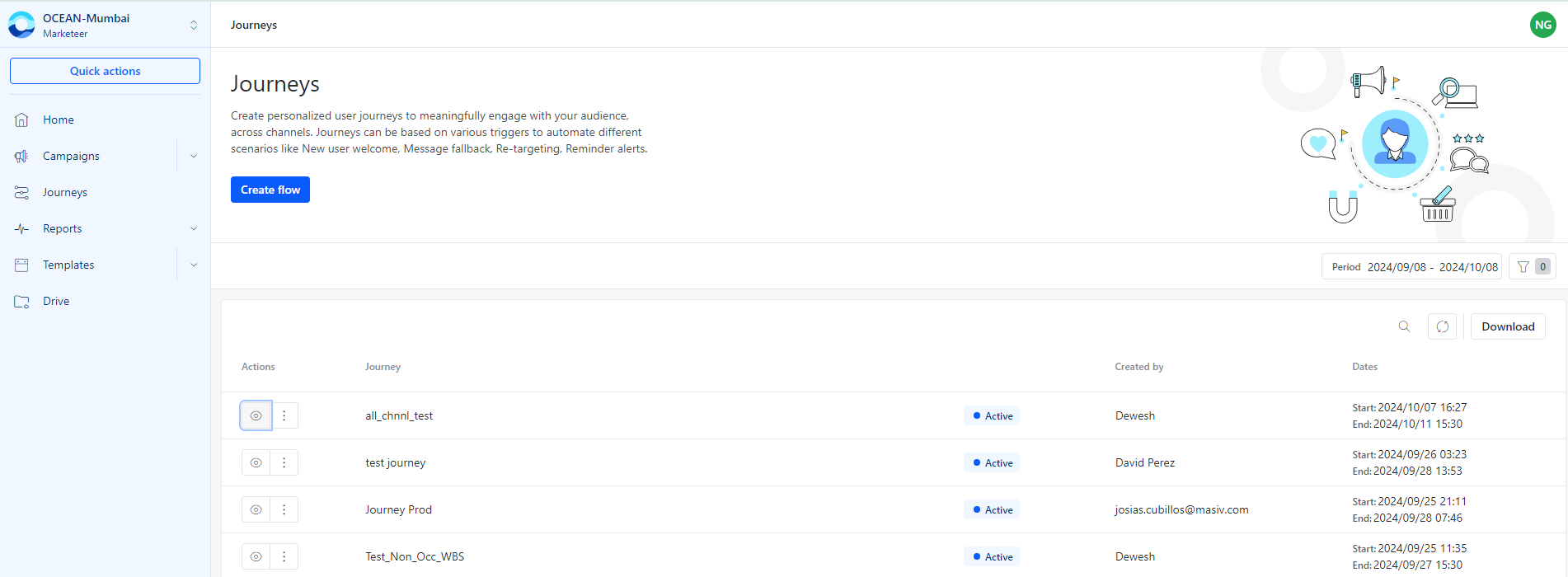Open three-dot menu for Journey Prod
Screen dimensions: 1568x577
284,509
